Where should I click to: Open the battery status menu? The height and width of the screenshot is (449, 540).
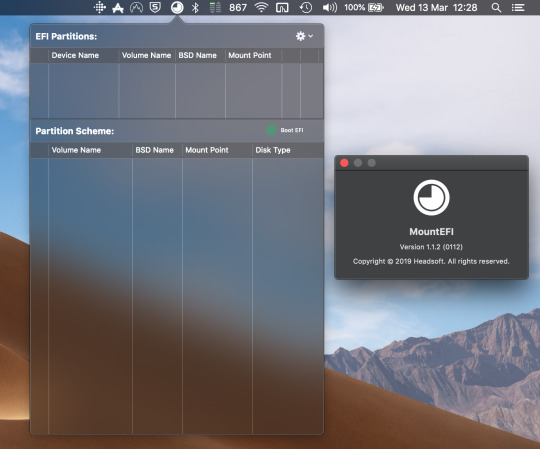[376, 8]
